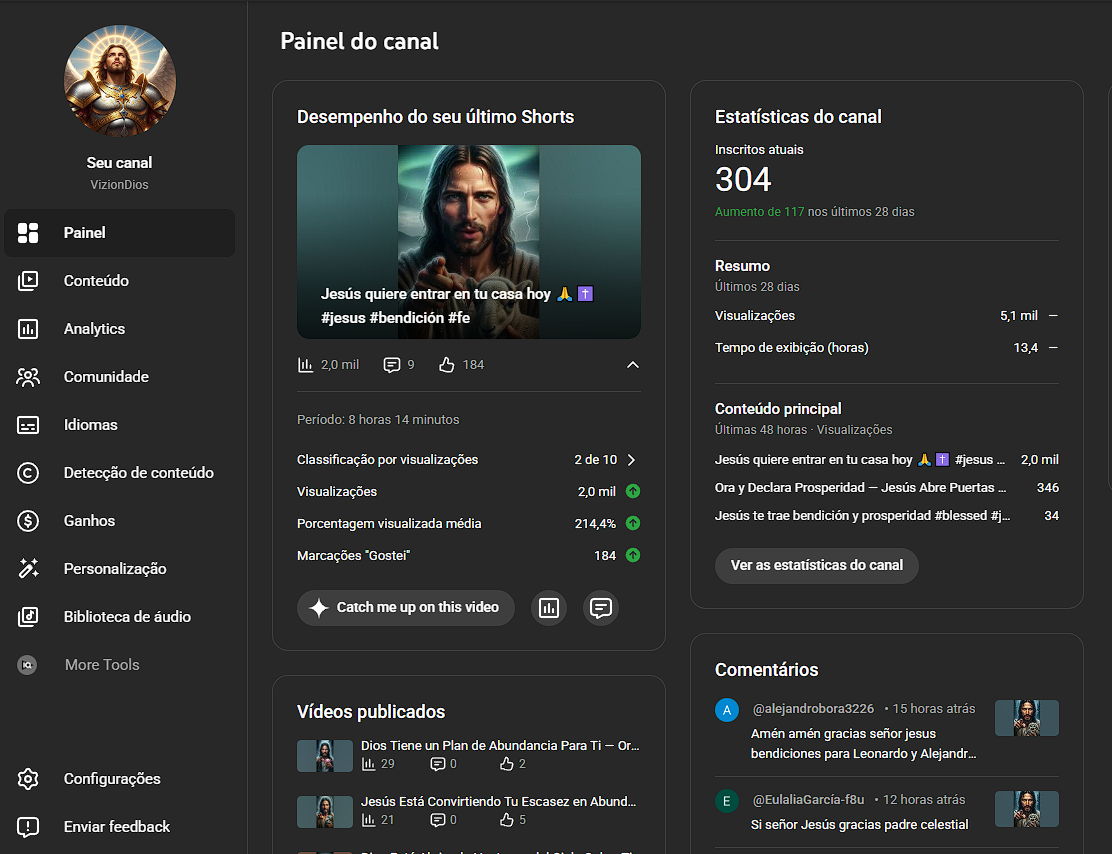Viewport: 1112px width, 854px height.
Task: Open Configurações settings in sidebar
Action: 111,779
